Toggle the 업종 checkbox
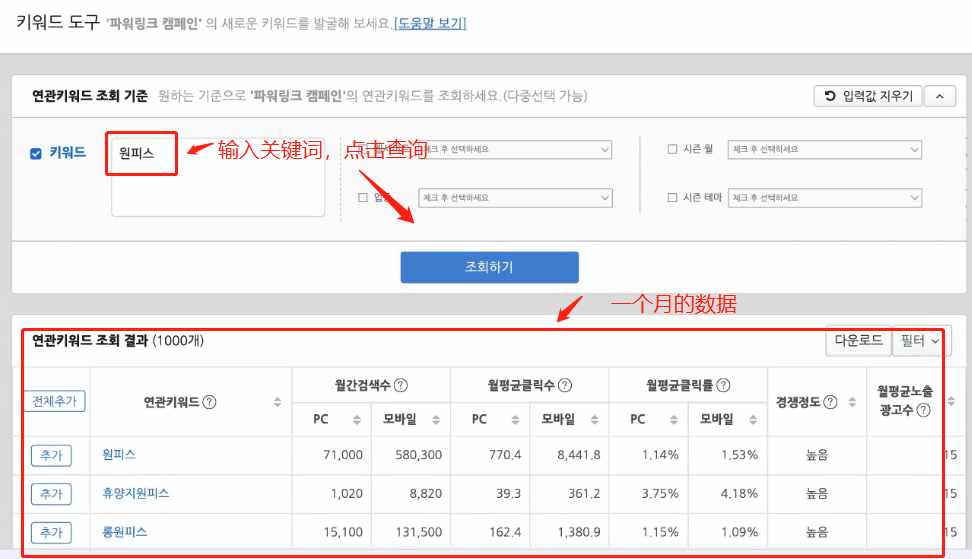Screen dimensions: 972x559 (363, 197)
